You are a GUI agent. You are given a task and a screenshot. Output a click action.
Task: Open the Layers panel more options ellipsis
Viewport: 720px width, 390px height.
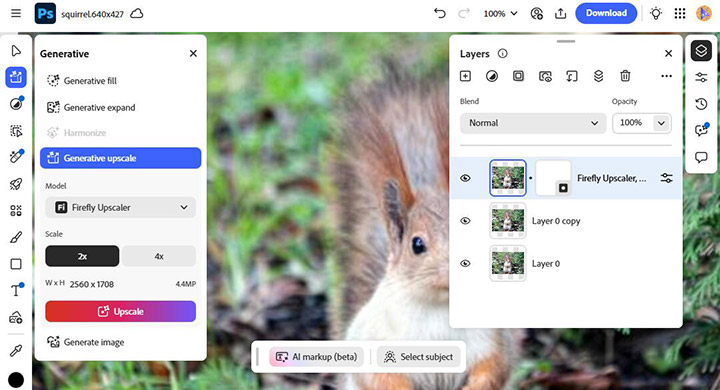click(666, 76)
